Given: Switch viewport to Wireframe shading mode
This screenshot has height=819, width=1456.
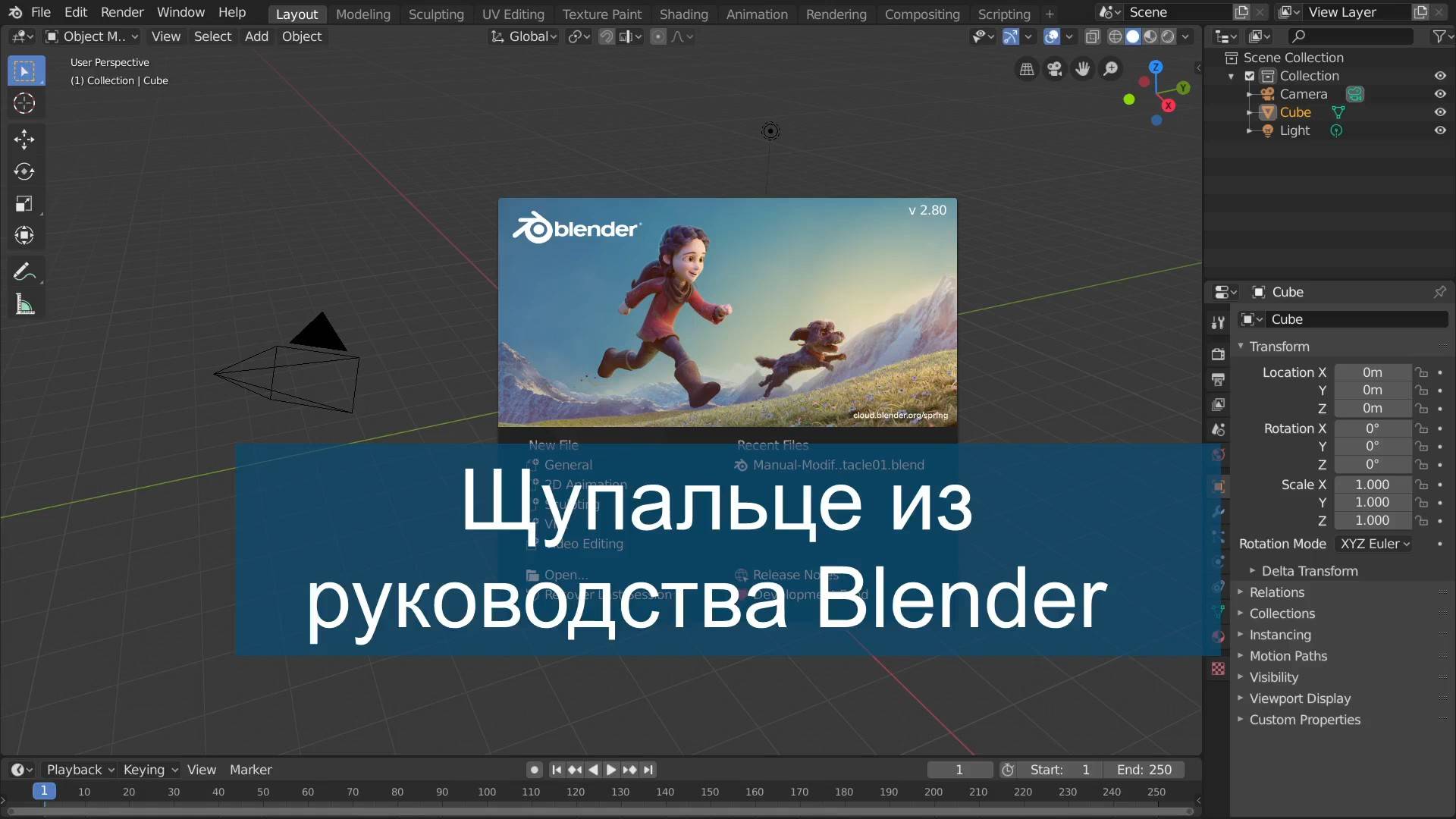Looking at the screenshot, I should [1115, 36].
